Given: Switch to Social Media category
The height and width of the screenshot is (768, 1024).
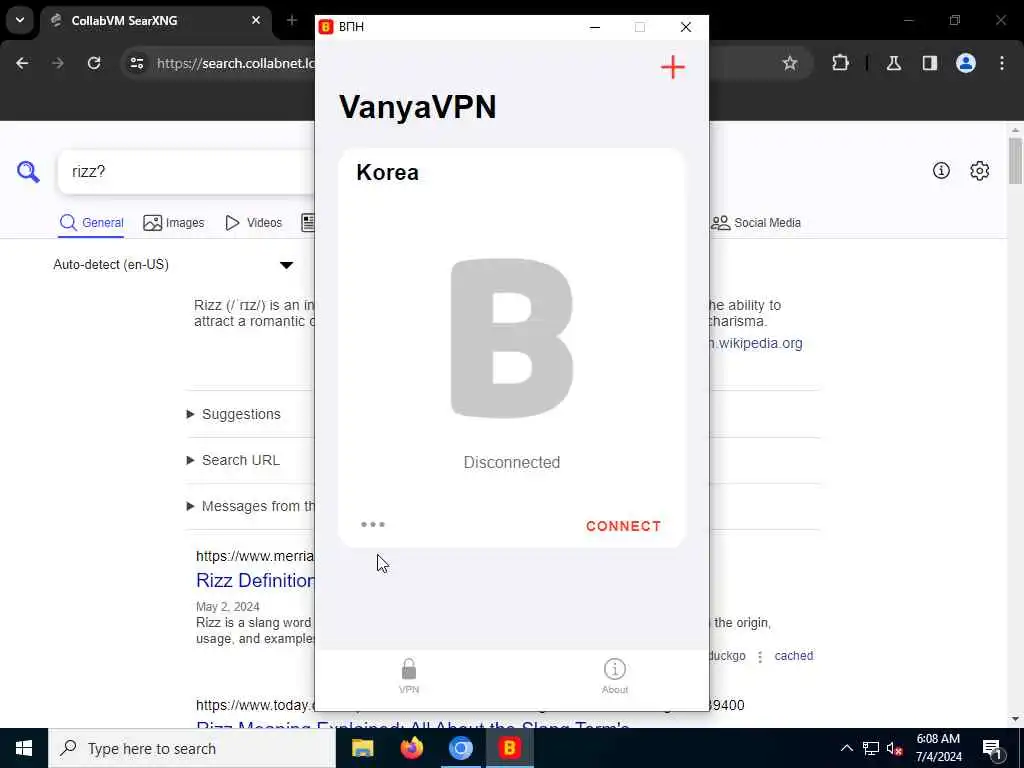Looking at the screenshot, I should click(756, 223).
